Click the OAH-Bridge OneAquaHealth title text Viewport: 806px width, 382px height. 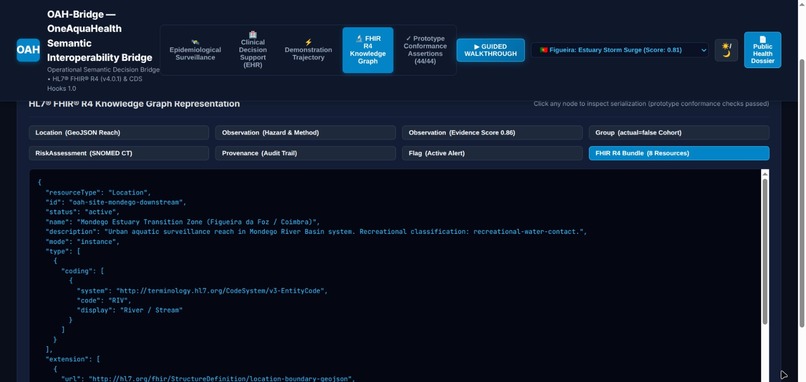tap(100, 36)
